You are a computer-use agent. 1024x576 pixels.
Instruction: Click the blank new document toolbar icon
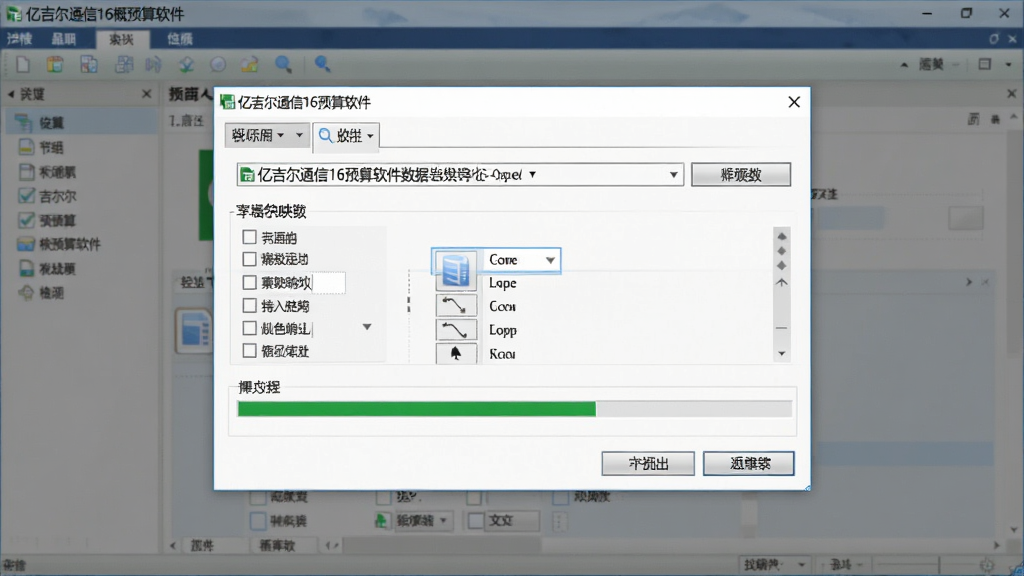pos(23,64)
